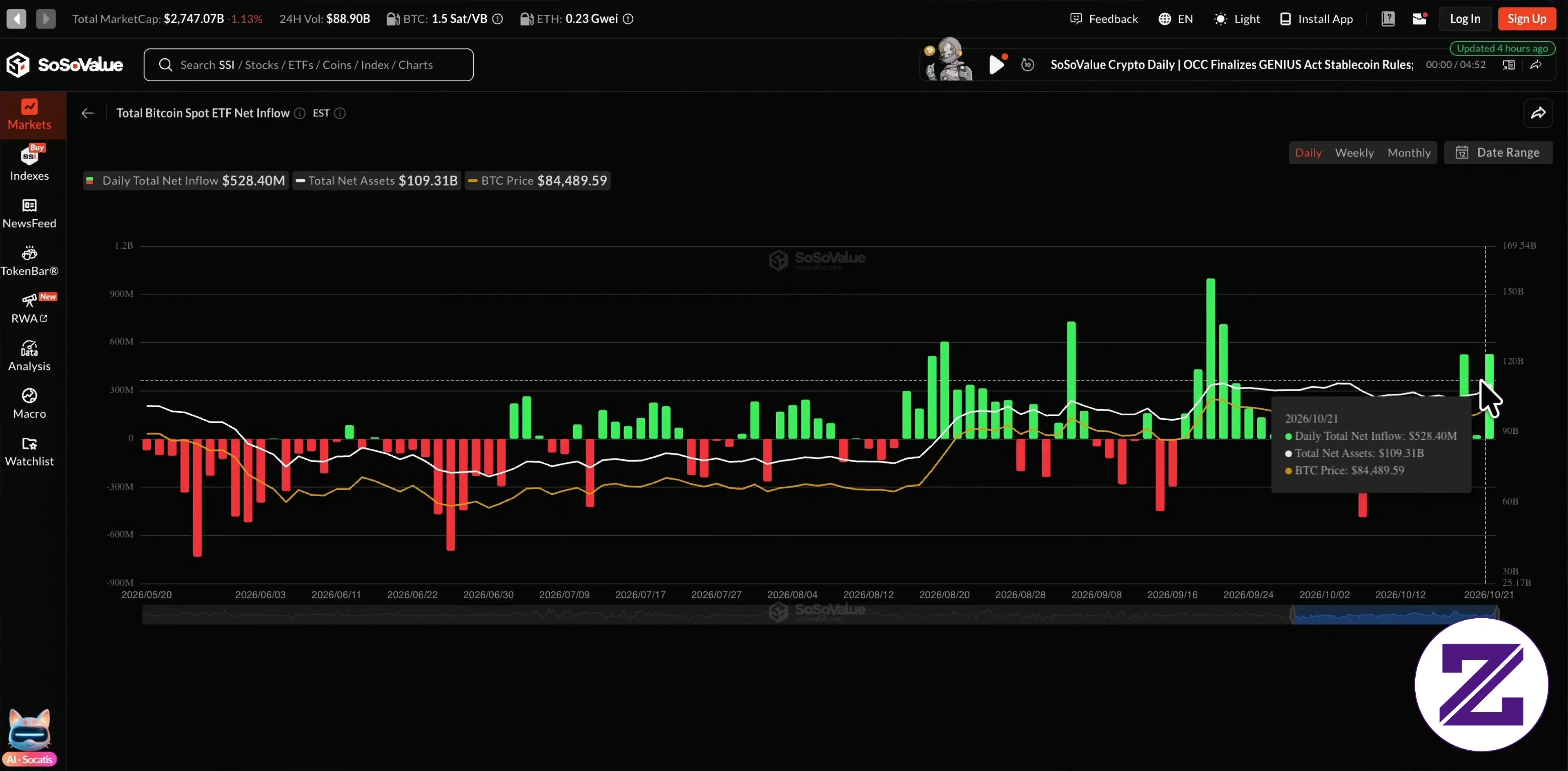Screen dimensions: 1568x771
Task: Open the Markets sidebar section
Action: click(x=29, y=114)
